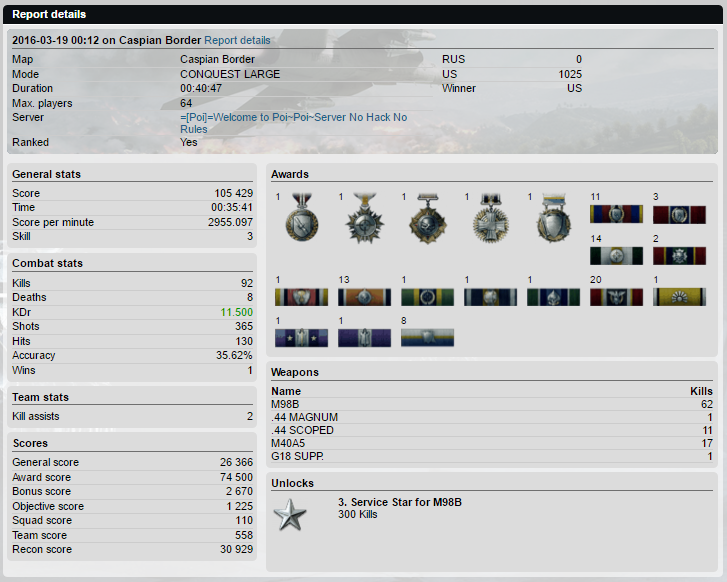This screenshot has width=727, height=582.
Task: Click the 'Kills' weapons column header
Action: pos(701,391)
